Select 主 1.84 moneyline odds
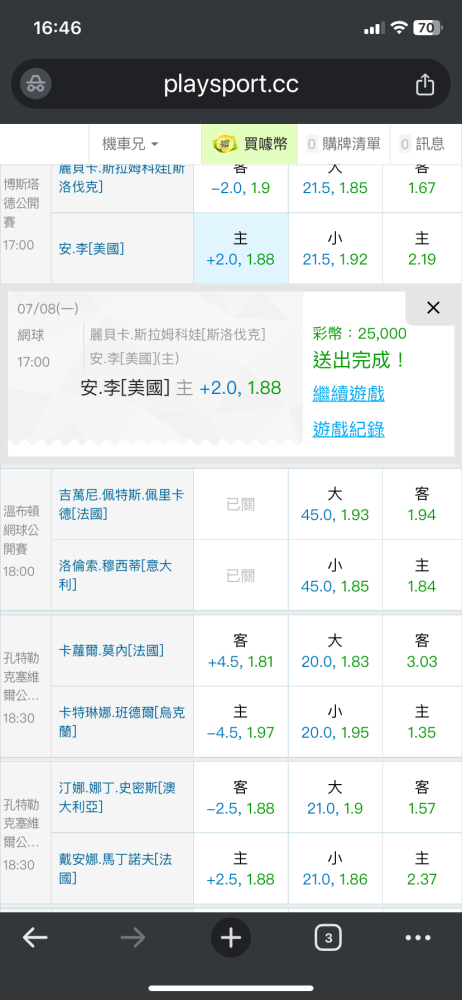The image size is (462, 1000). coord(422,576)
